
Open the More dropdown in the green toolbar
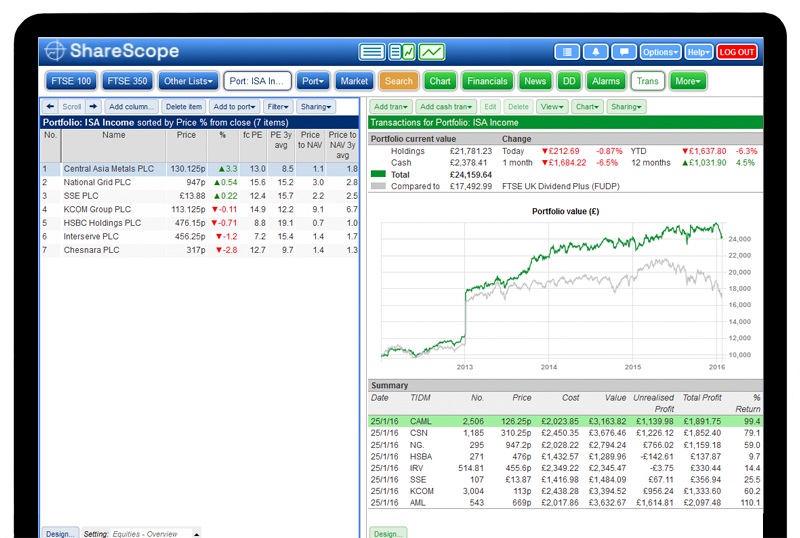pyautogui.click(x=687, y=81)
